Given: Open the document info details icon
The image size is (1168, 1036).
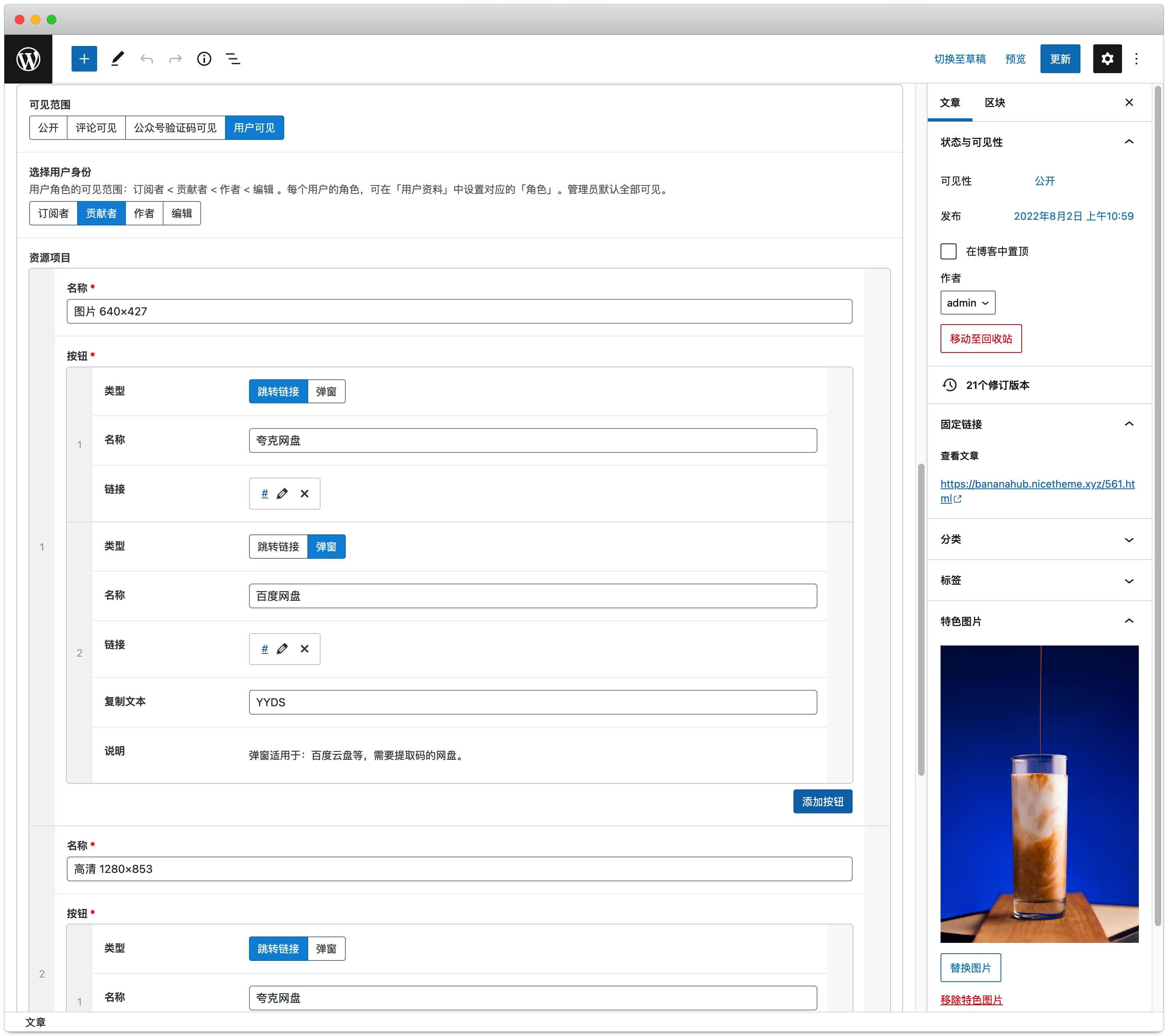Looking at the screenshot, I should point(204,59).
